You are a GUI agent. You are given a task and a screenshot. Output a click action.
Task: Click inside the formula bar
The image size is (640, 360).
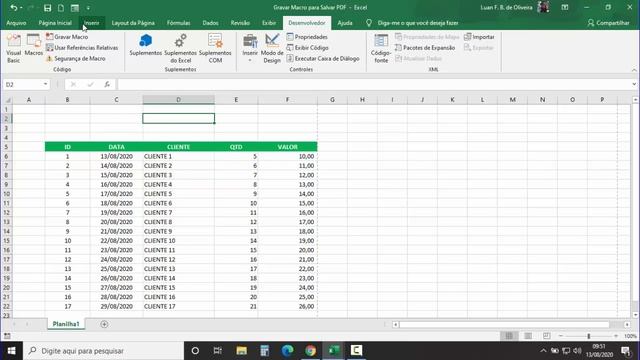tap(373, 84)
